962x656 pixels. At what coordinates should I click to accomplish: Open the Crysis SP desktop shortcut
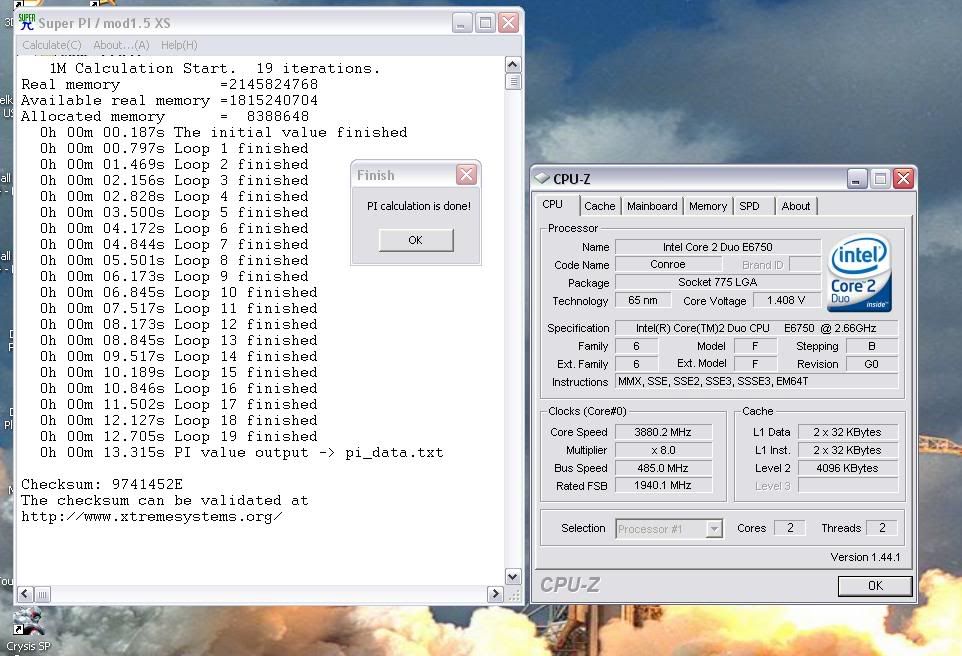click(x=28, y=630)
